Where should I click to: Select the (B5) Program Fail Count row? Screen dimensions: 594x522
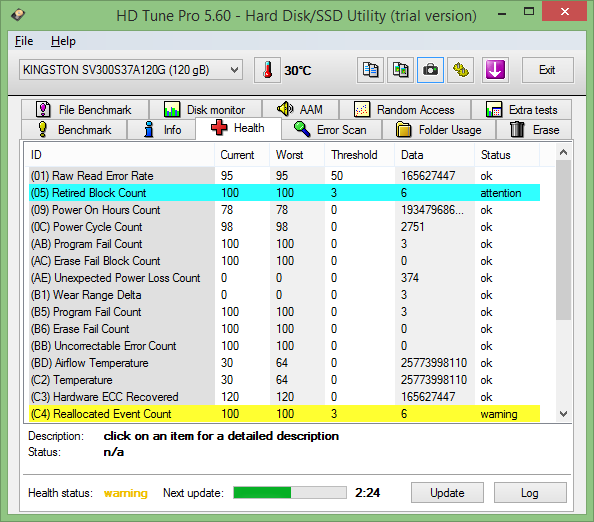click(x=284, y=312)
